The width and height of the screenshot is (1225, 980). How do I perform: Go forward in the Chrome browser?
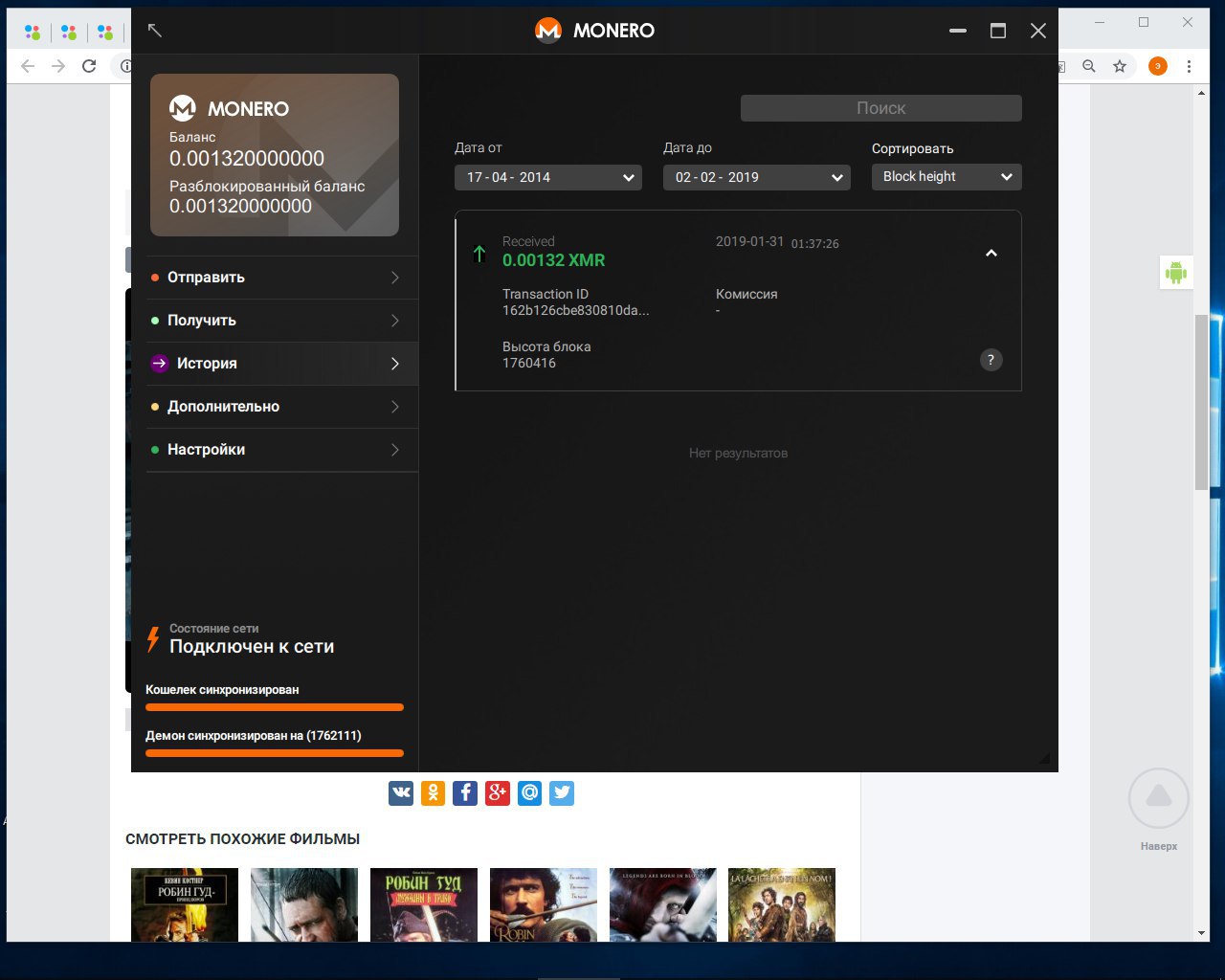[58, 66]
